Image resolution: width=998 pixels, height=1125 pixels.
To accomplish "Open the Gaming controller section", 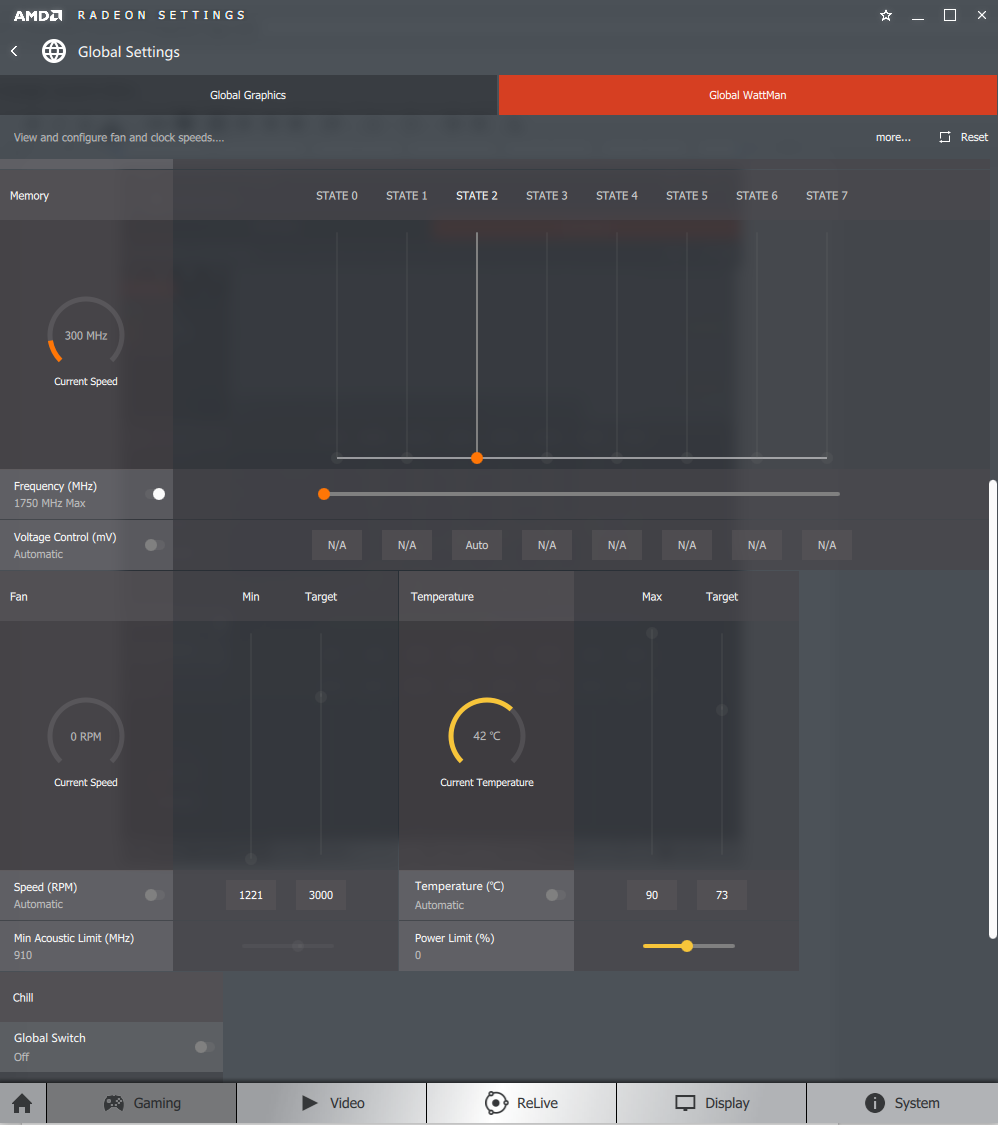I will click(142, 1103).
